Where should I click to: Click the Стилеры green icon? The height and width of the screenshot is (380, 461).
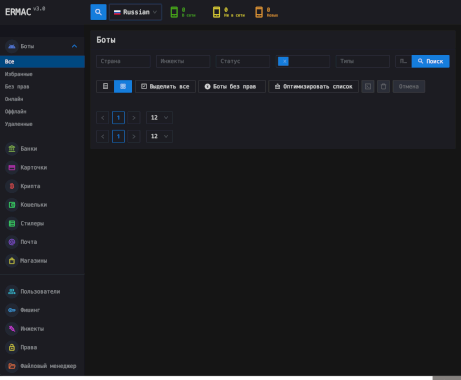(x=12, y=223)
